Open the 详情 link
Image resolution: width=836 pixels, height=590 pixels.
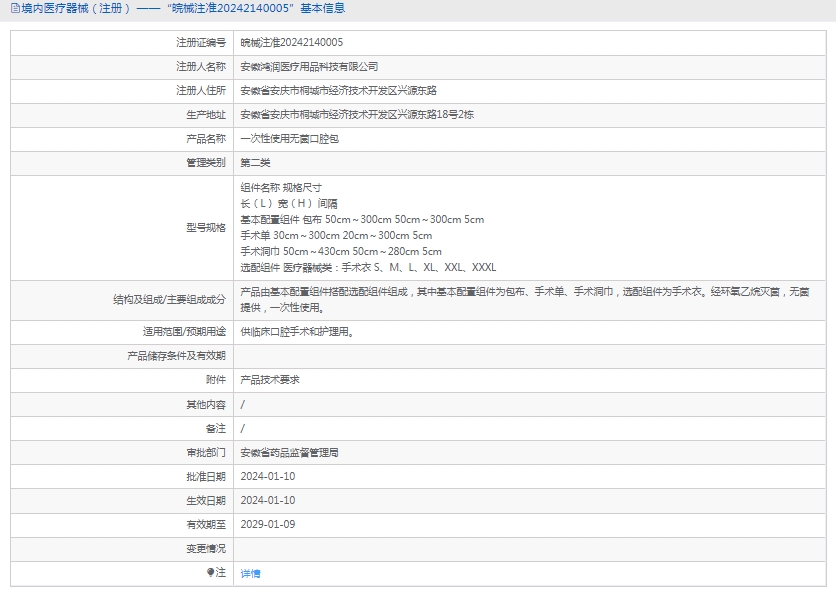250,573
